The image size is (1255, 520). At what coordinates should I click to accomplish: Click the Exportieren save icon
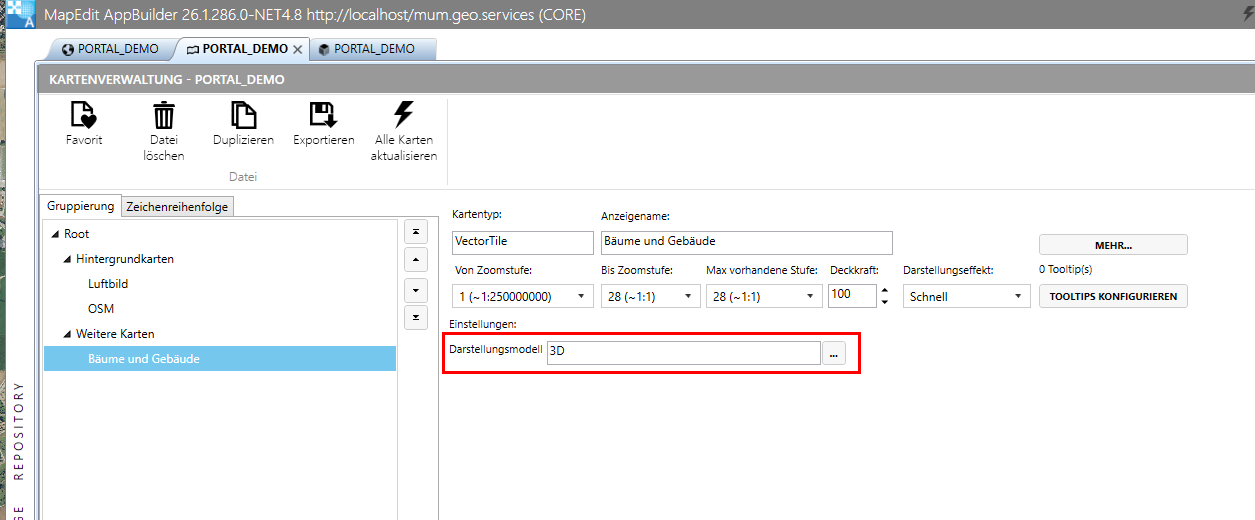click(323, 115)
